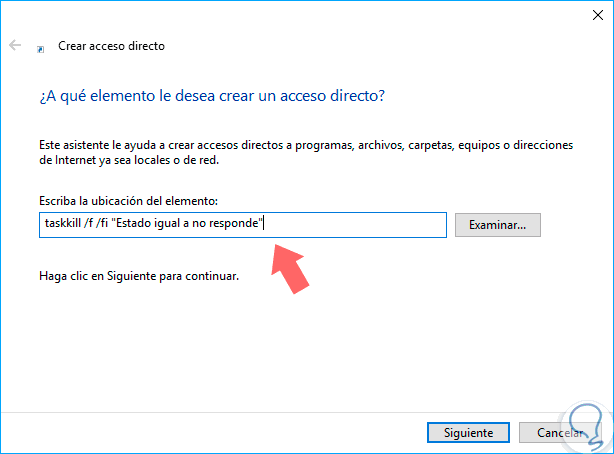
Task: Click the shortcut wizard icon beside the title
Action: pos(40,47)
